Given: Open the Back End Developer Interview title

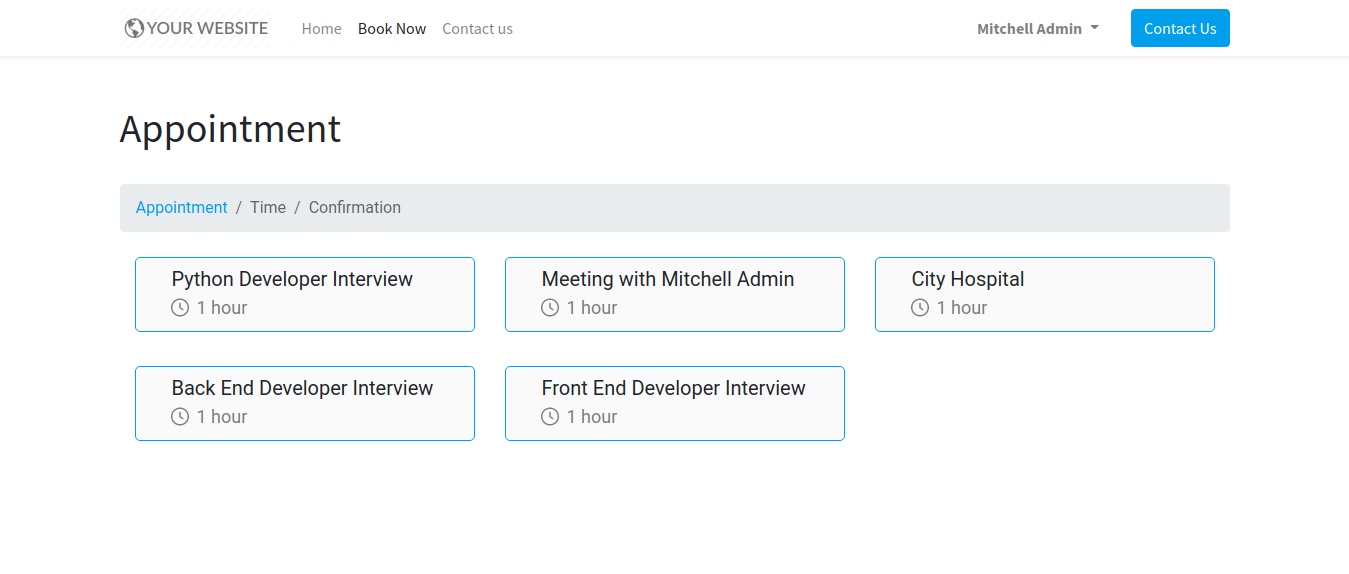Looking at the screenshot, I should [x=302, y=389].
